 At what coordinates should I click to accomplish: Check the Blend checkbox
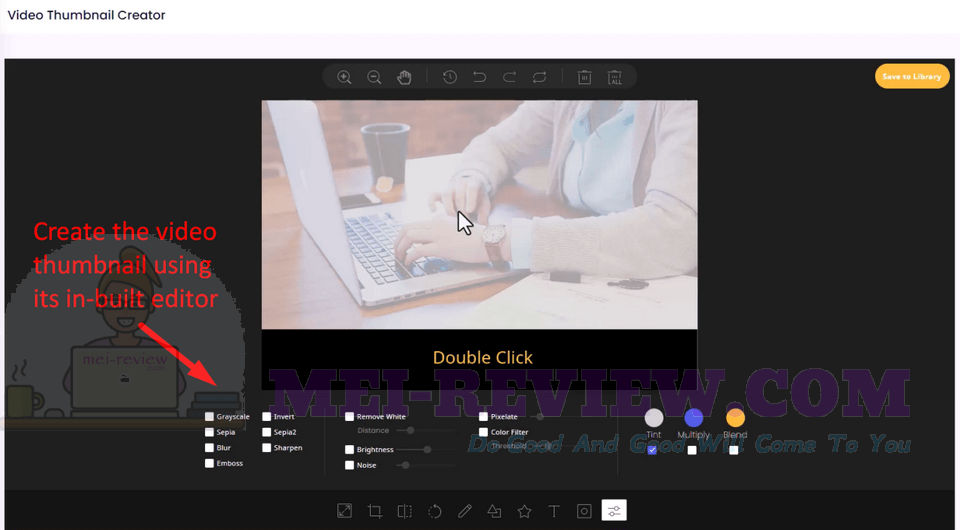point(733,450)
